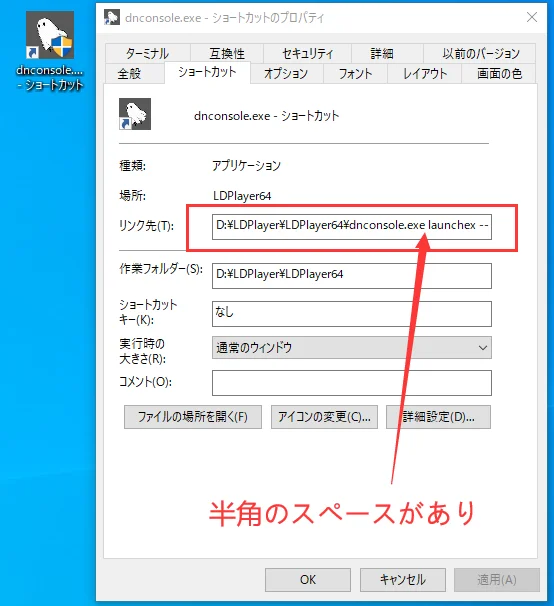The image size is (554, 606).
Task: Click the shortcut name 'dnconsole.exe - ショートカット' in the dialog
Action: (x=266, y=116)
